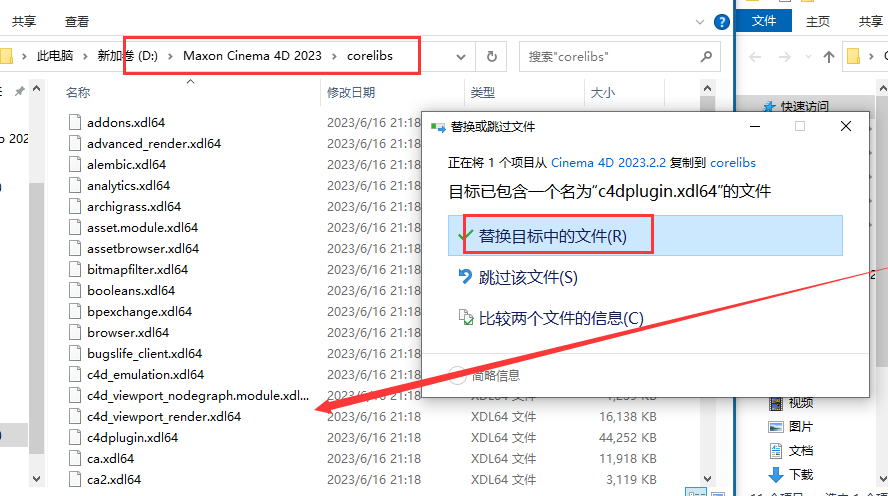Image resolution: width=888 pixels, height=496 pixels.
Task: Click the bugslife_client.xdl64 file icon
Action: tap(75, 353)
